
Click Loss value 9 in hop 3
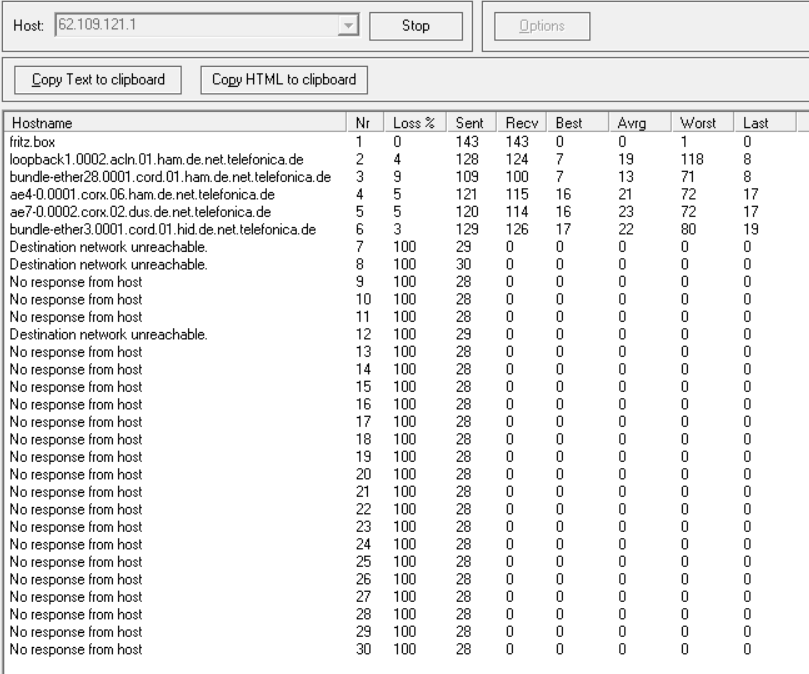397,177
